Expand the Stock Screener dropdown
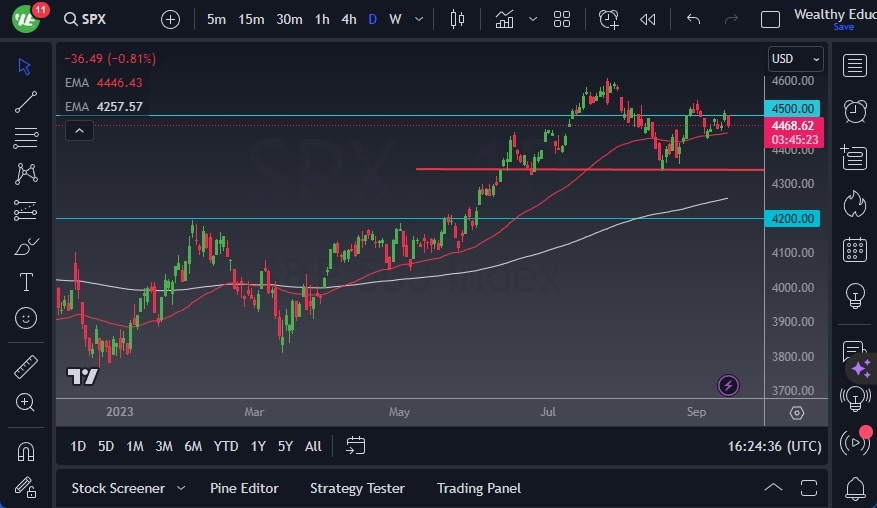The height and width of the screenshot is (508, 877). (181, 488)
